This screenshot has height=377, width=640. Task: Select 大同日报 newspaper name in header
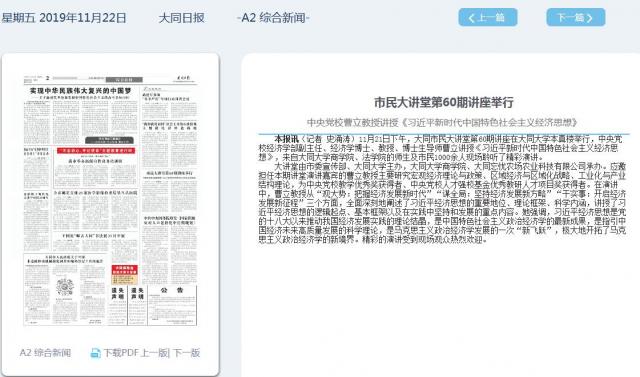tap(181, 18)
